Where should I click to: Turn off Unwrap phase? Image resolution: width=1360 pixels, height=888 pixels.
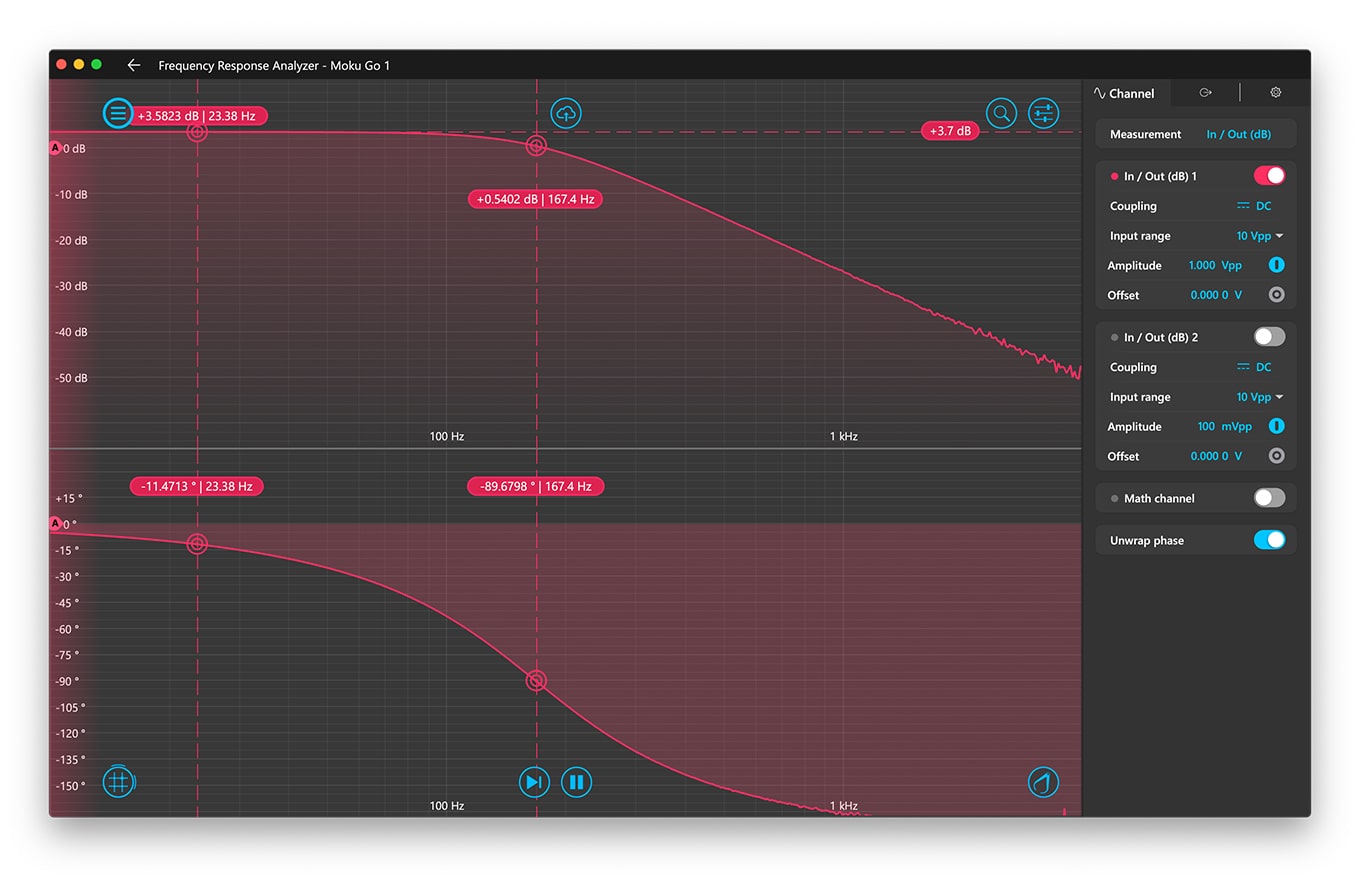click(1269, 540)
